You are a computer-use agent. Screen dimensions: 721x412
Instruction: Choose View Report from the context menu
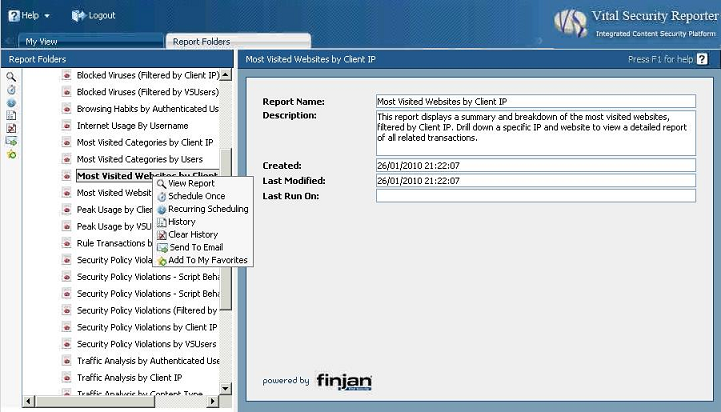click(191, 184)
